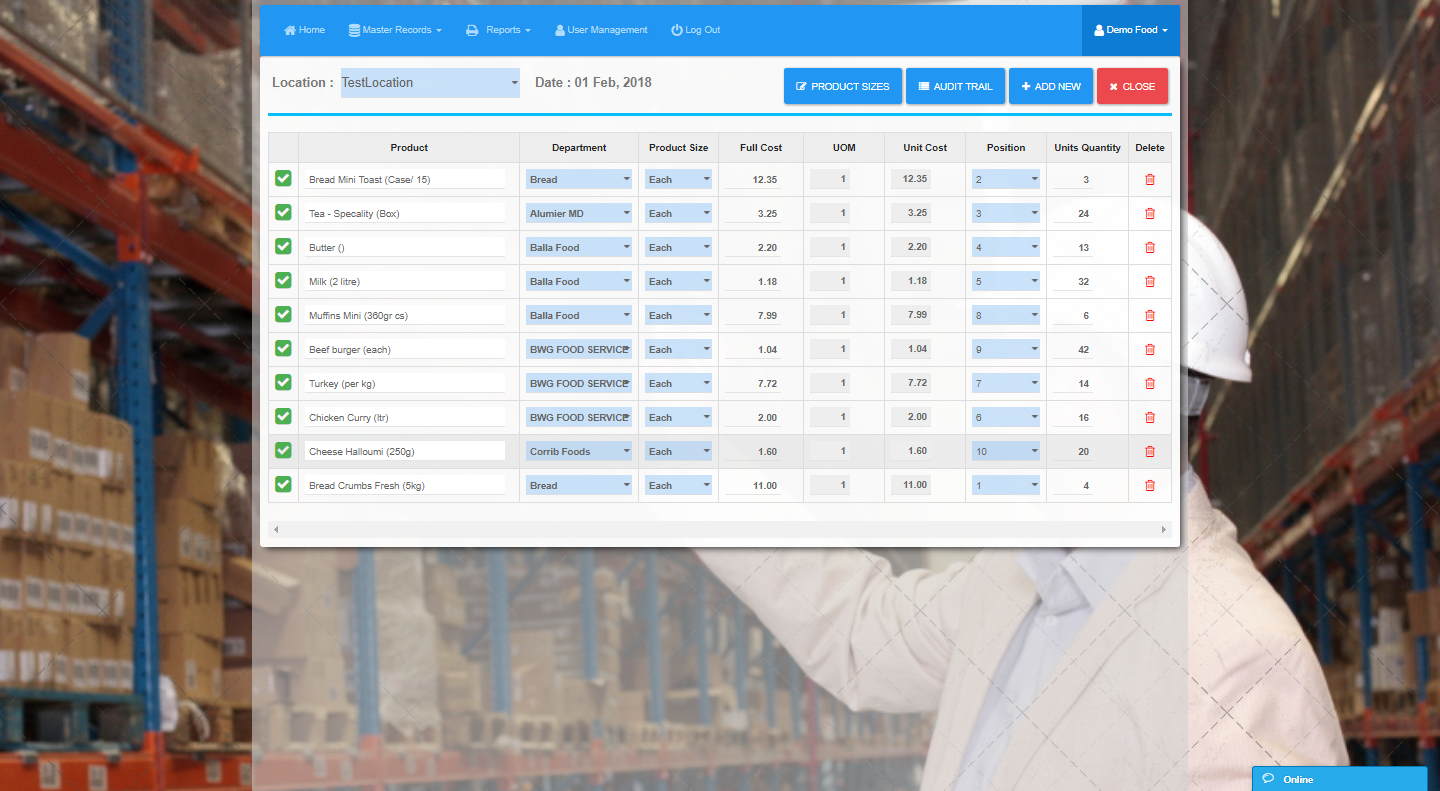Open the Online chat widget
1440x791 pixels.
tap(1339, 779)
